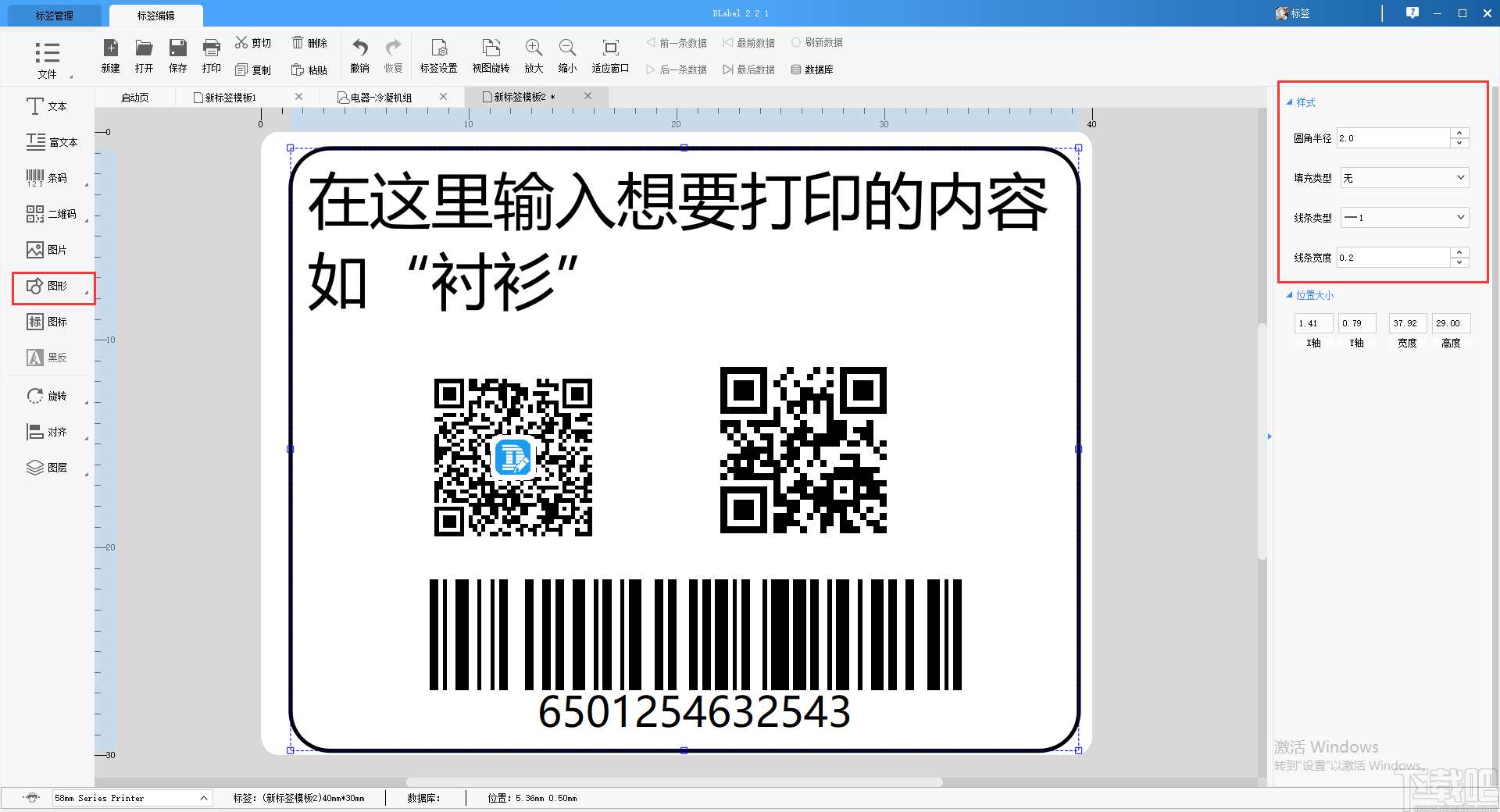This screenshot has height=812, width=1500.
Task: Increase 圆角半径 corner radius with stepper
Action: [x=1458, y=134]
